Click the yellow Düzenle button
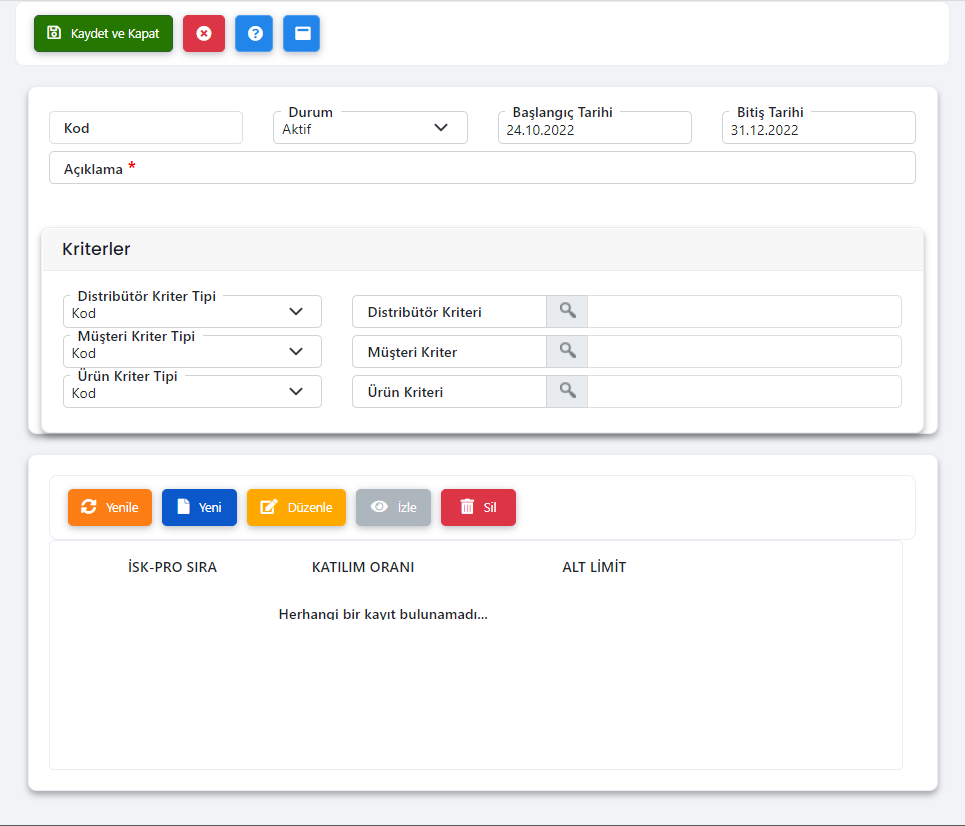Screen dimensions: 965x826 [296, 507]
